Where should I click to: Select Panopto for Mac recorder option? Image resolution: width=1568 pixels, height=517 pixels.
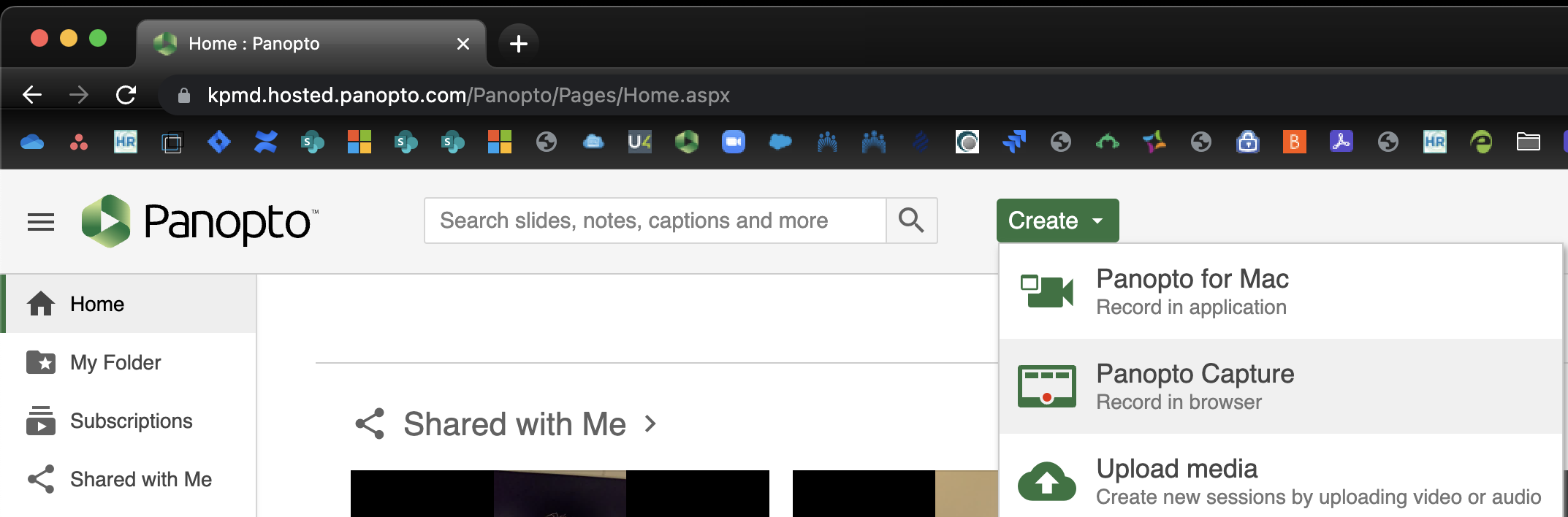tap(1280, 291)
